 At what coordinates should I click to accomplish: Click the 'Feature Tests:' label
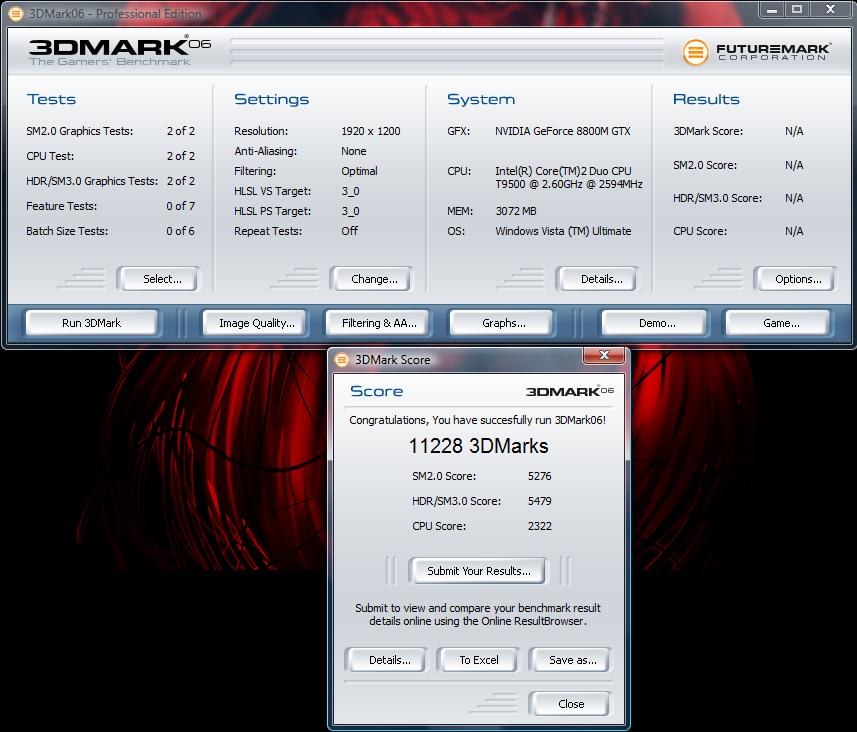coord(61,206)
